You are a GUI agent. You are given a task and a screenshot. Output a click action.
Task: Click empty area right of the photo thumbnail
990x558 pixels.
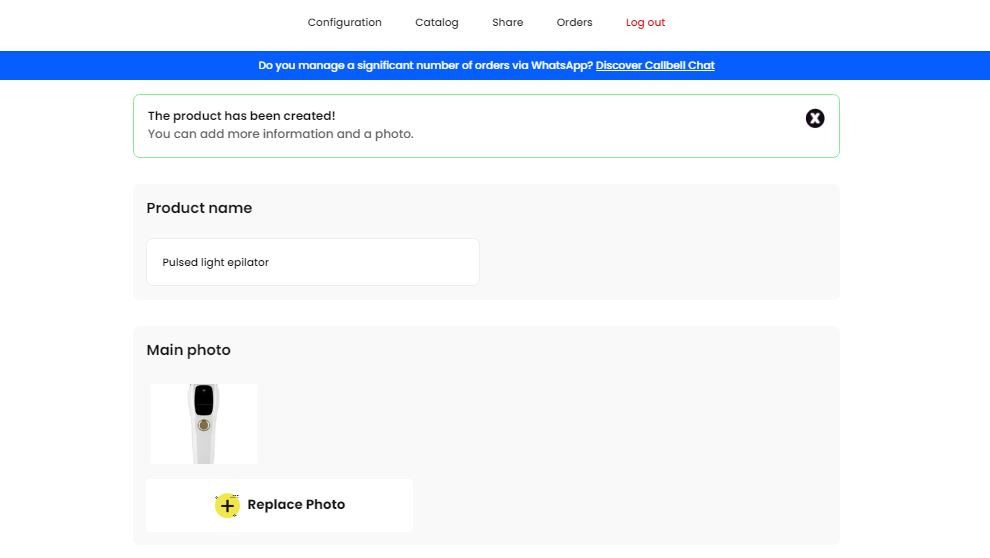coord(550,424)
